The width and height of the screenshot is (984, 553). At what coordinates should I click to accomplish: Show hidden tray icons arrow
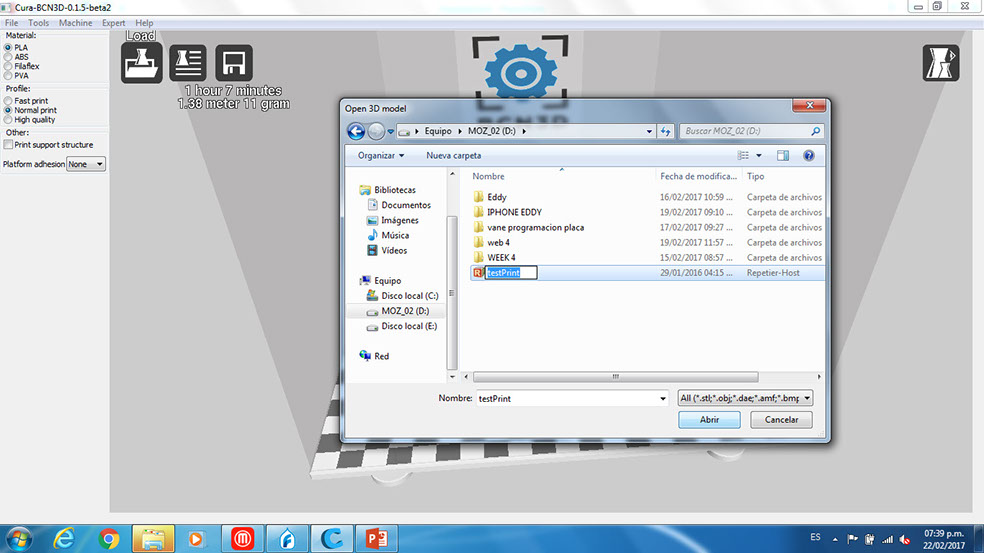pyautogui.click(x=835, y=539)
